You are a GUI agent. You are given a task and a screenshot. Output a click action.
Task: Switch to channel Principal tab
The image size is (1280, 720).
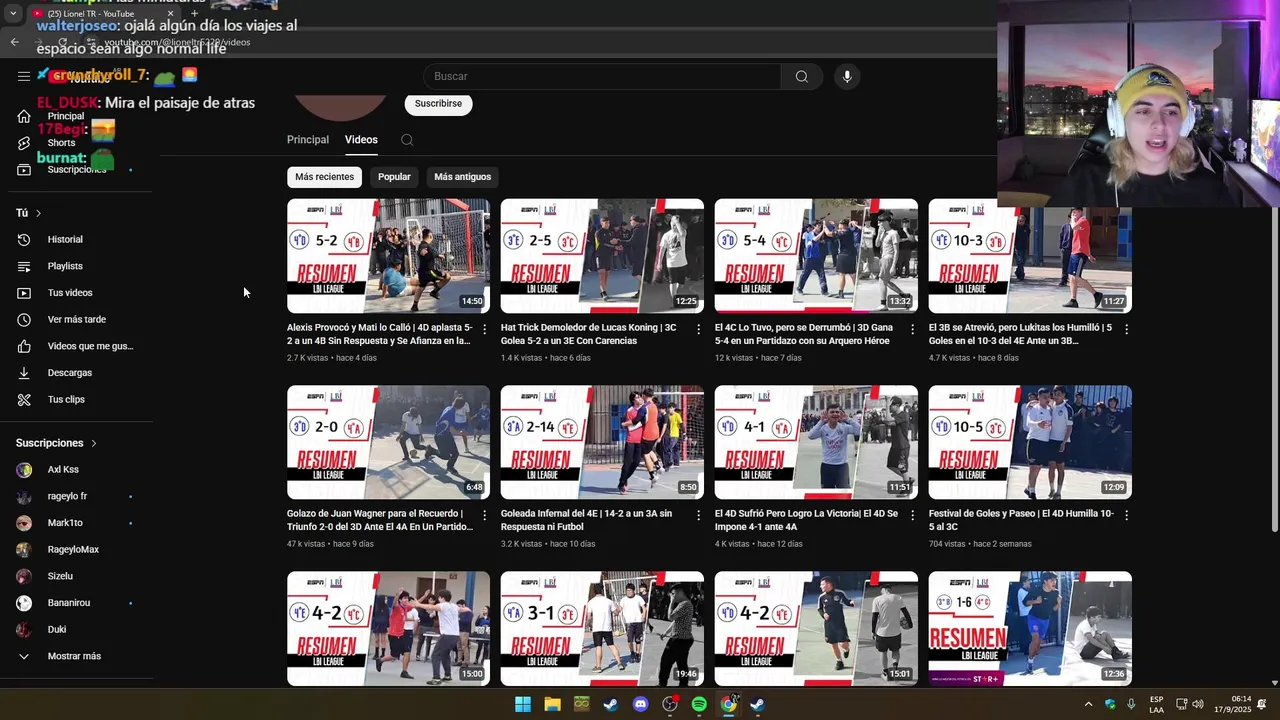[x=308, y=140]
